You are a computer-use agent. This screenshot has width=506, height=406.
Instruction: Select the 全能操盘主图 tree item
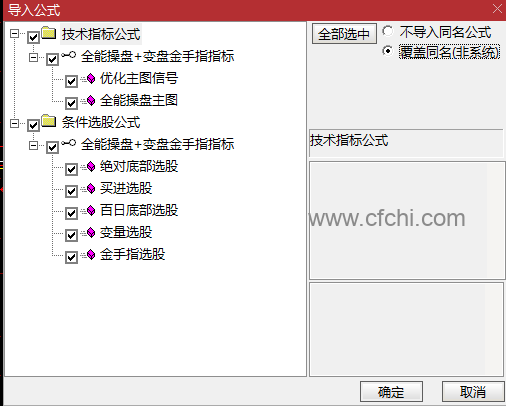139,100
